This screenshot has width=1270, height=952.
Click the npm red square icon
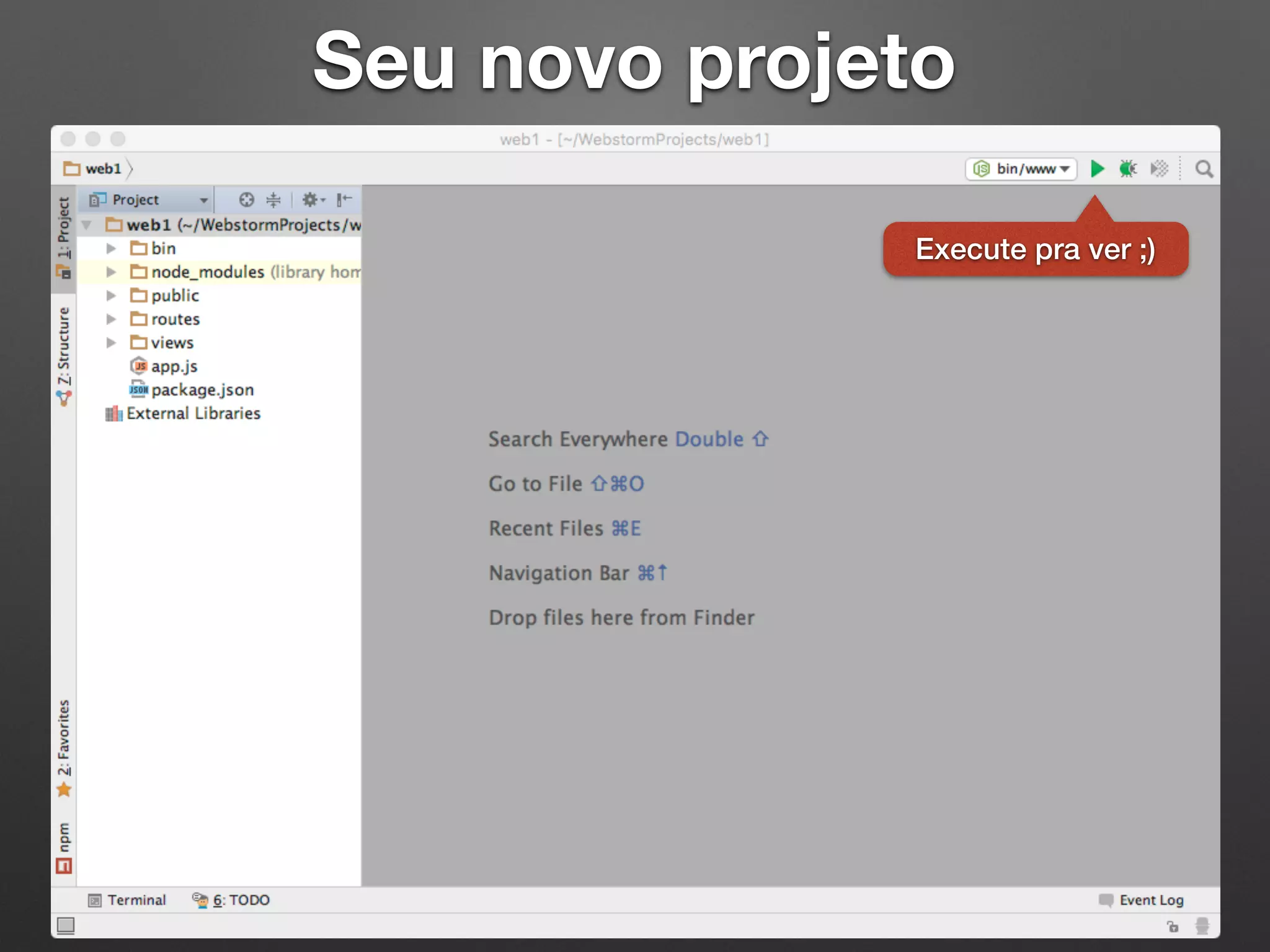pos(64,866)
